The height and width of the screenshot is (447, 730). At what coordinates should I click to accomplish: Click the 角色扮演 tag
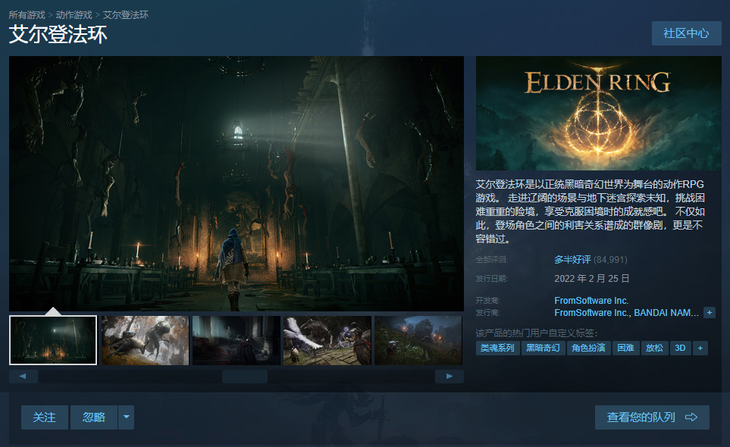click(588, 348)
